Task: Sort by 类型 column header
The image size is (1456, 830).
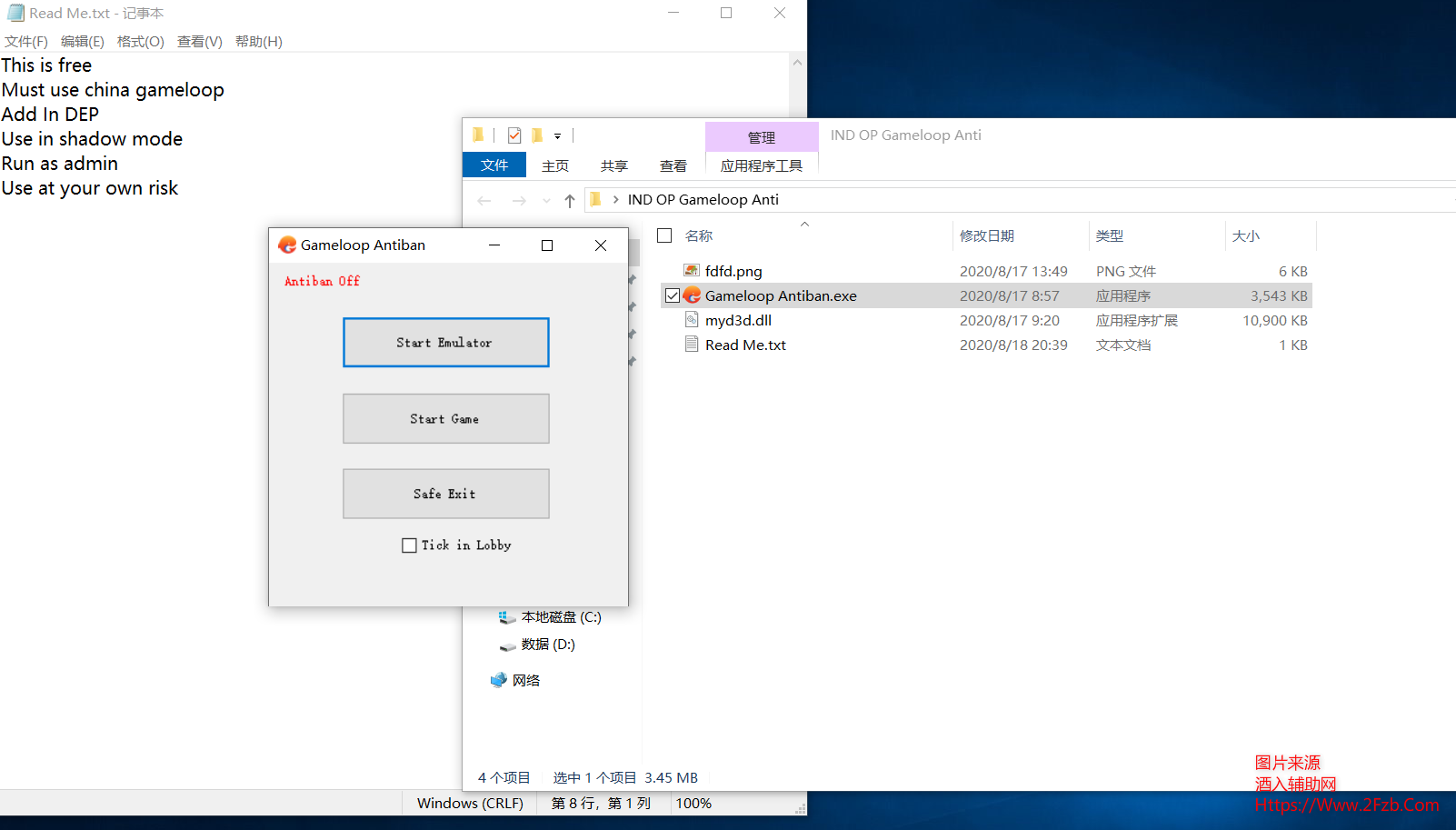Action: [1110, 235]
